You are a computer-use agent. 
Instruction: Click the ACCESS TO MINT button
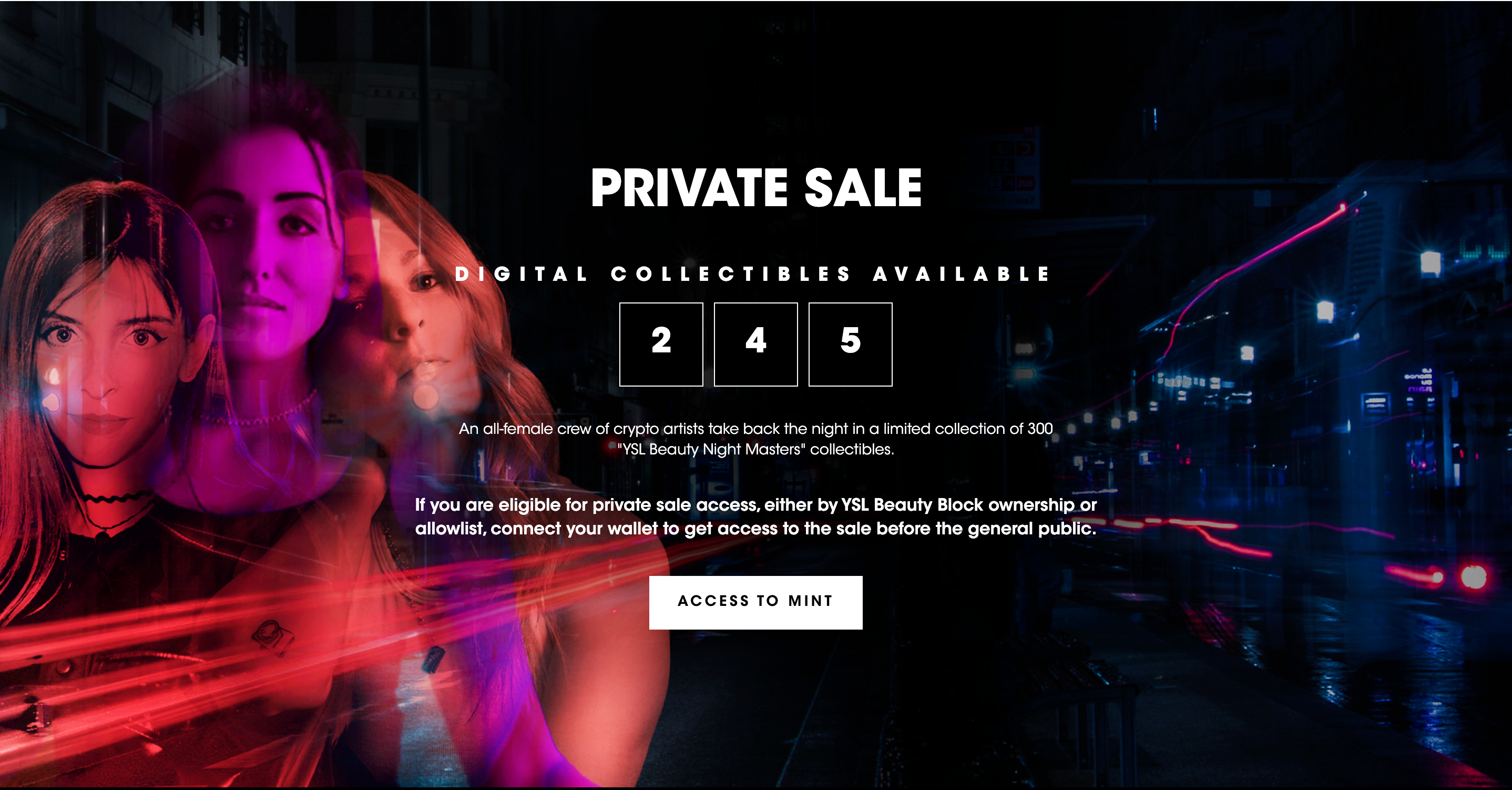(x=755, y=602)
